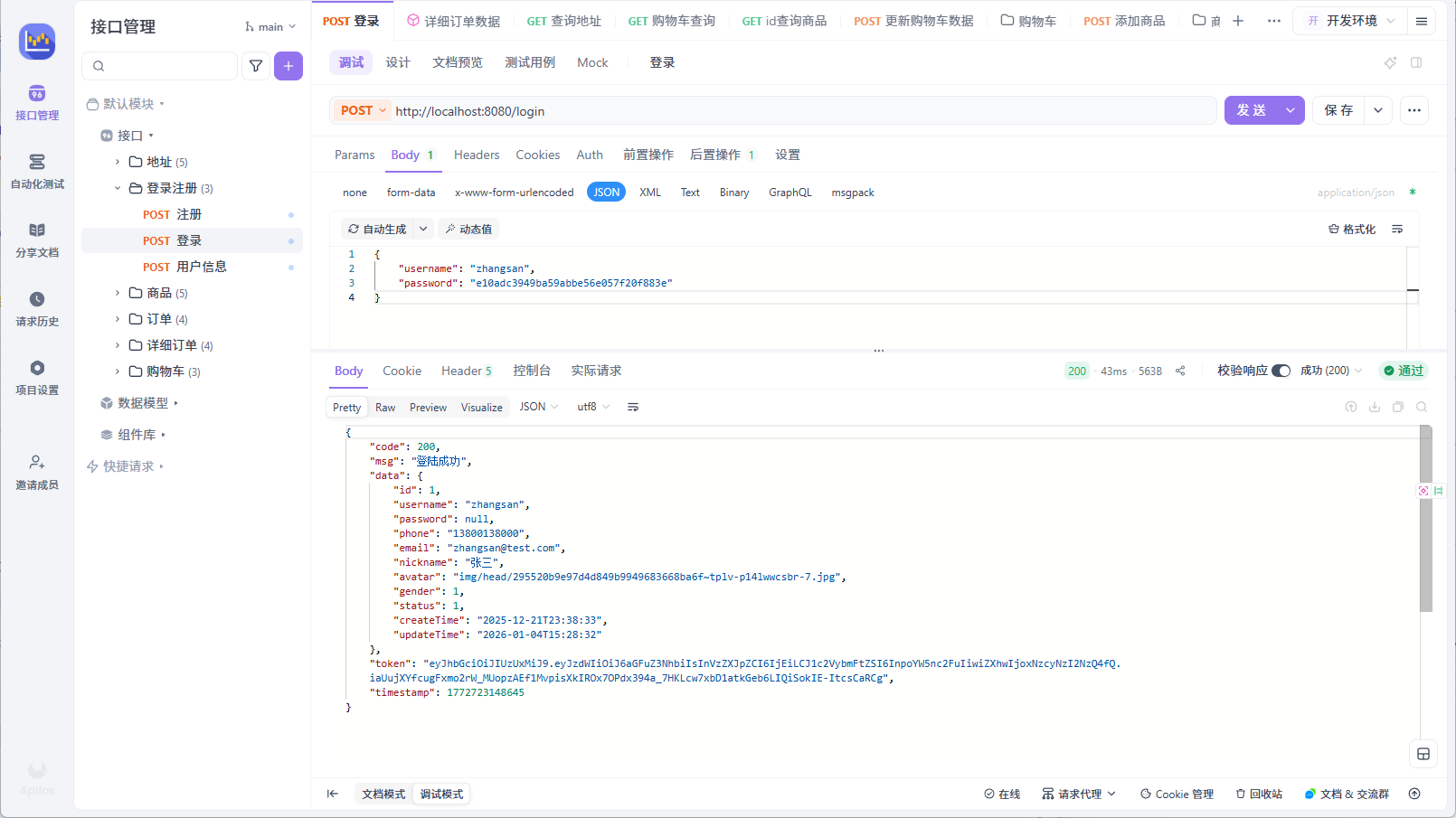Select the XML body type

coord(650,193)
